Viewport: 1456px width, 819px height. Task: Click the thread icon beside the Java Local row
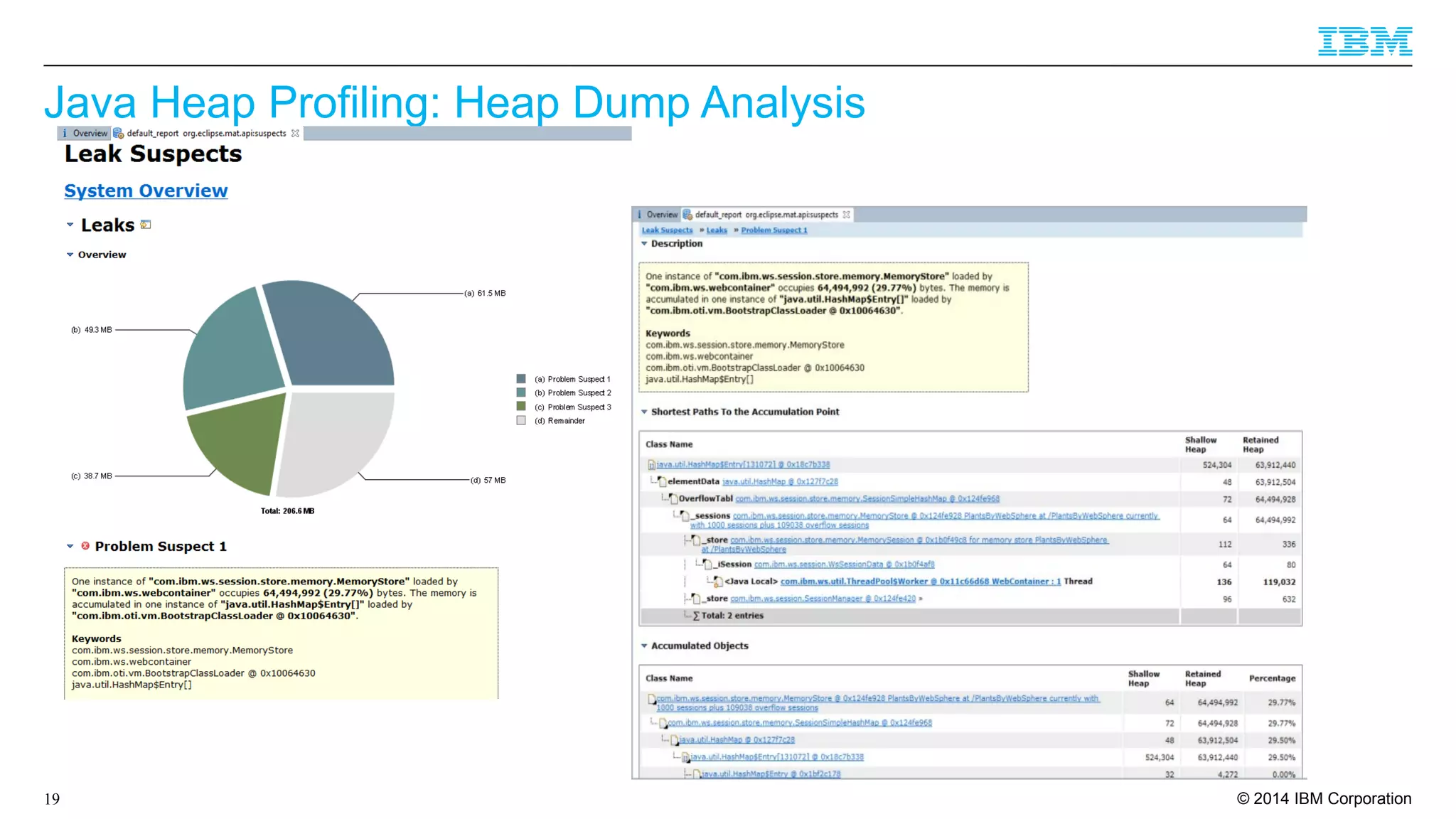click(x=718, y=582)
